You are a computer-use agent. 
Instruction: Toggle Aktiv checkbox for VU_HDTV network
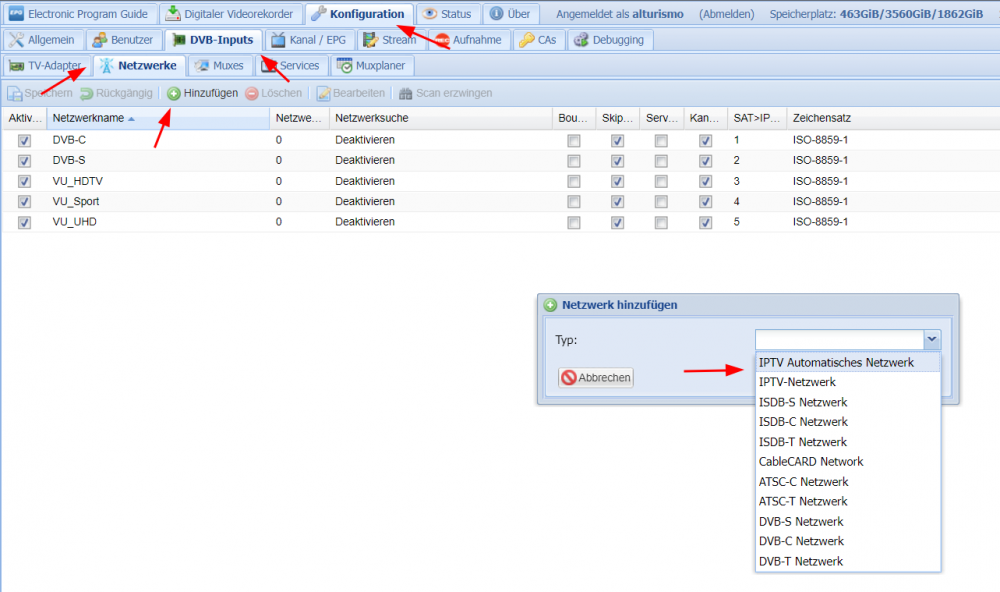(x=24, y=182)
